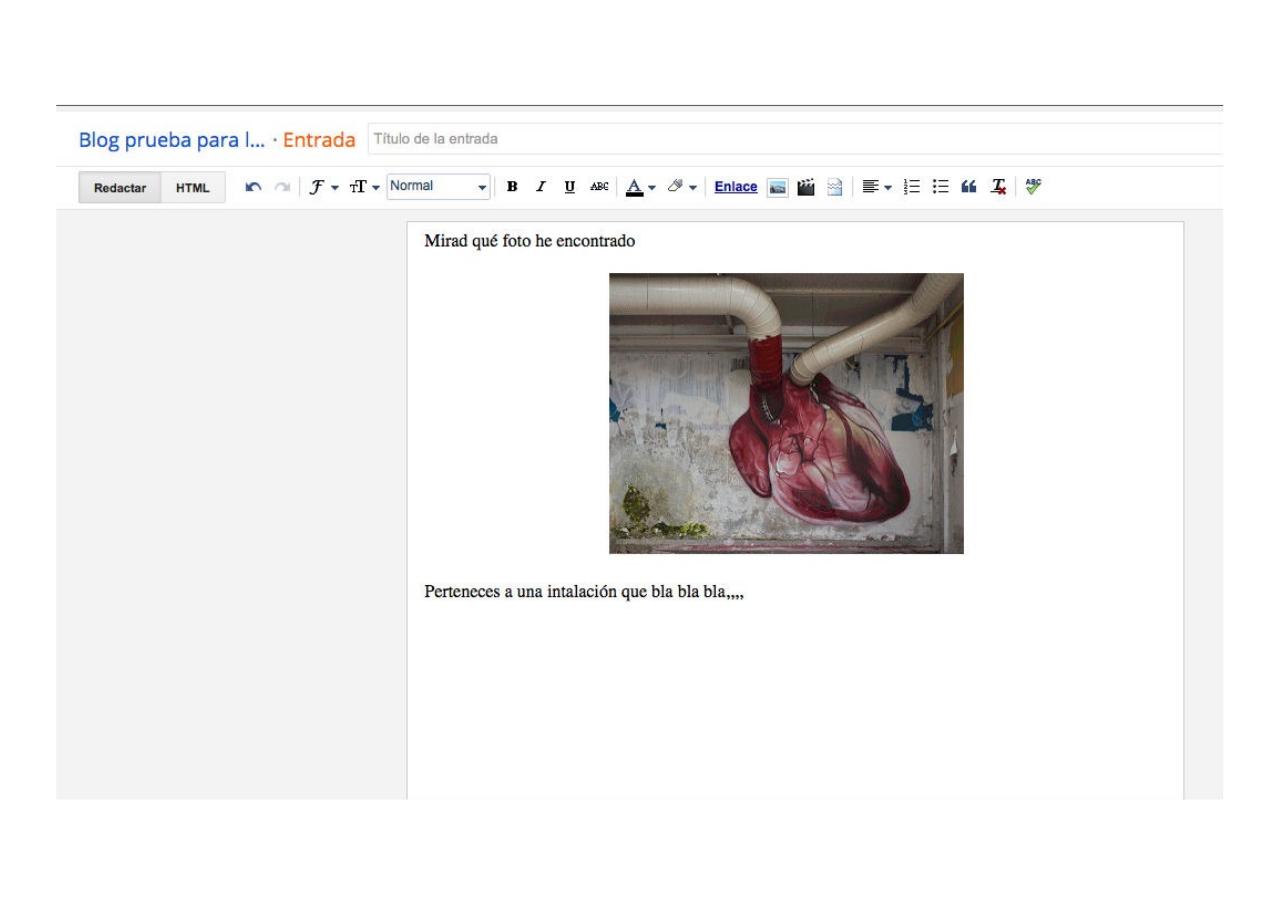Click the undo arrow icon
The height and width of the screenshot is (905, 1280).
tap(253, 187)
